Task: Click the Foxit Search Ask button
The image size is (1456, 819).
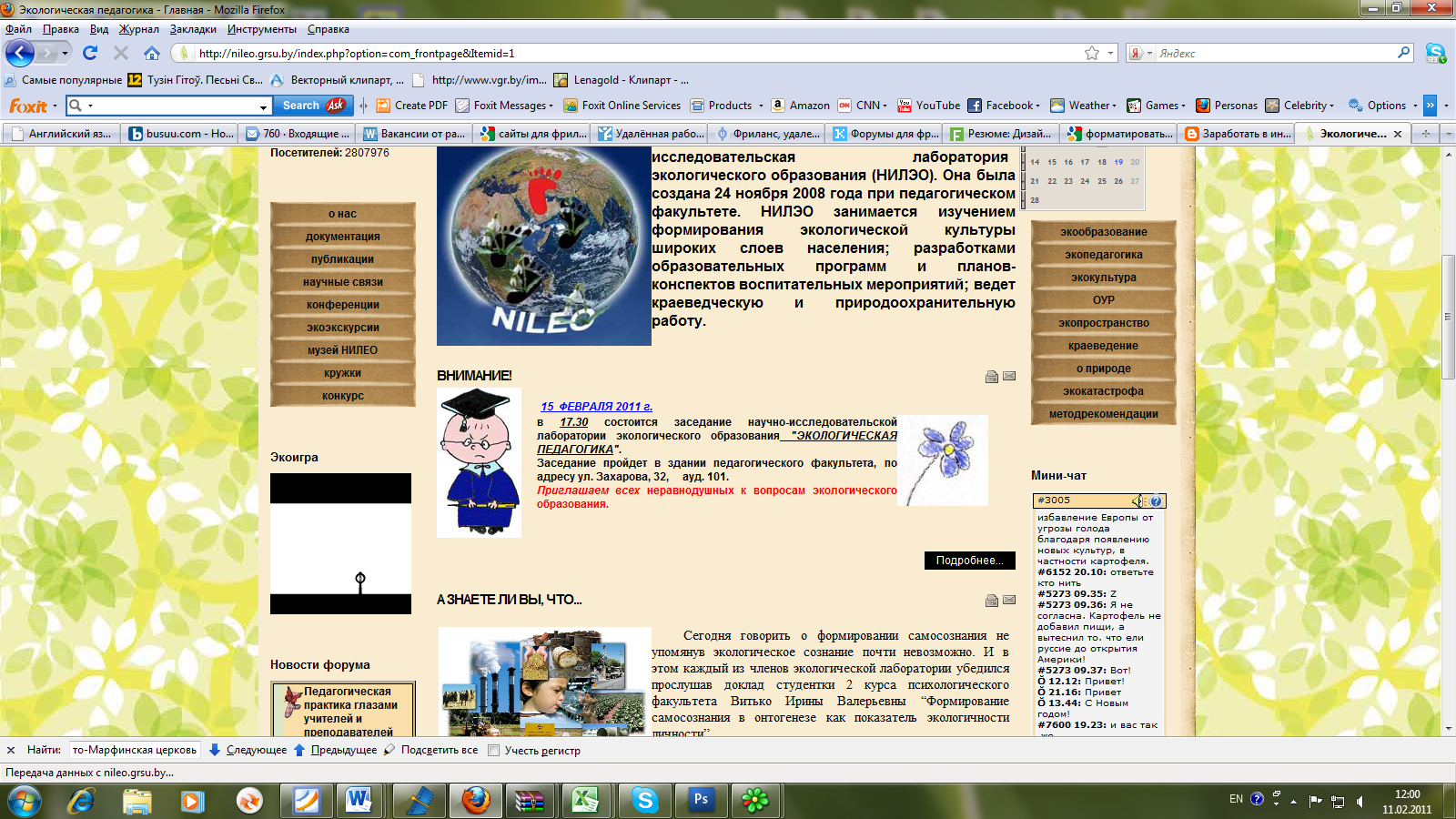Action: (x=313, y=106)
